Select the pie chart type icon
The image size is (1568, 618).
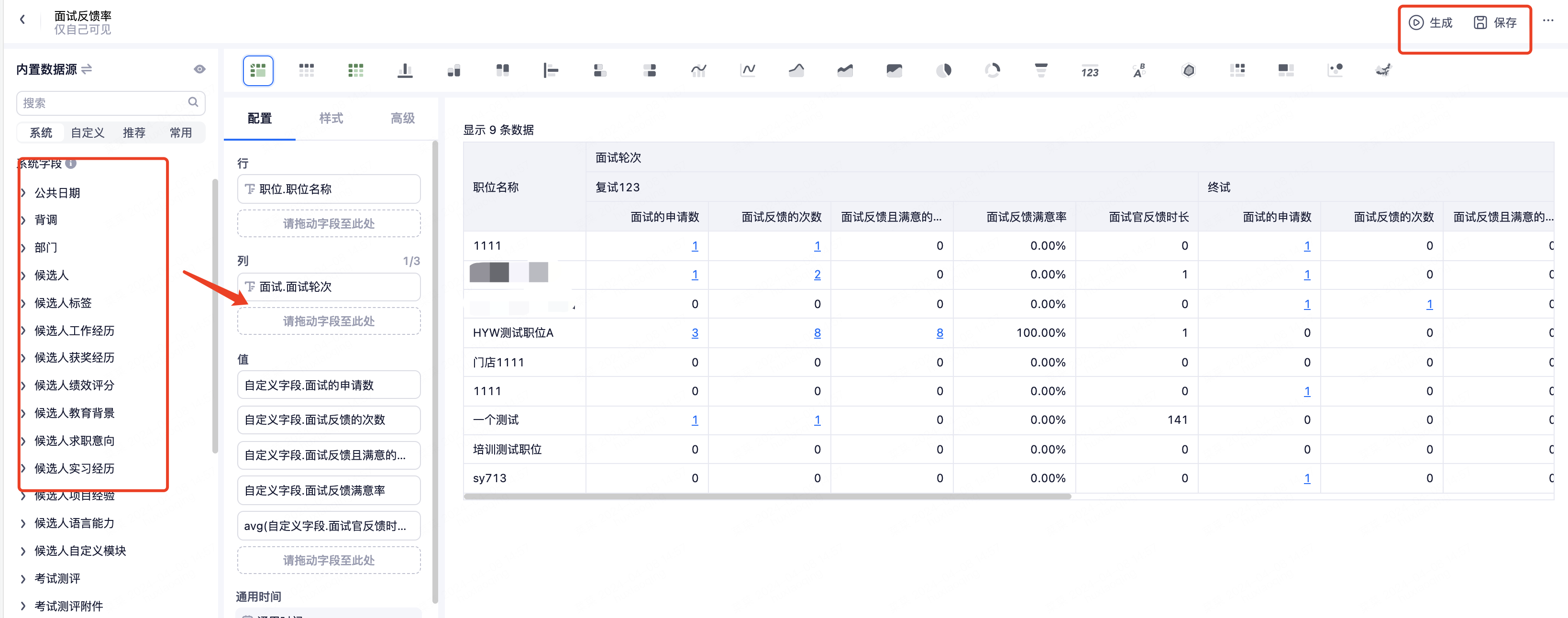(943, 71)
